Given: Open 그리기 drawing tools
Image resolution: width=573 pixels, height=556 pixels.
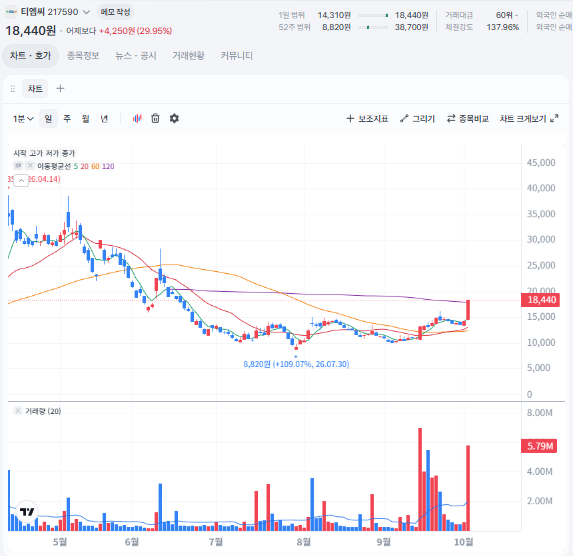Looking at the screenshot, I should [x=417, y=118].
